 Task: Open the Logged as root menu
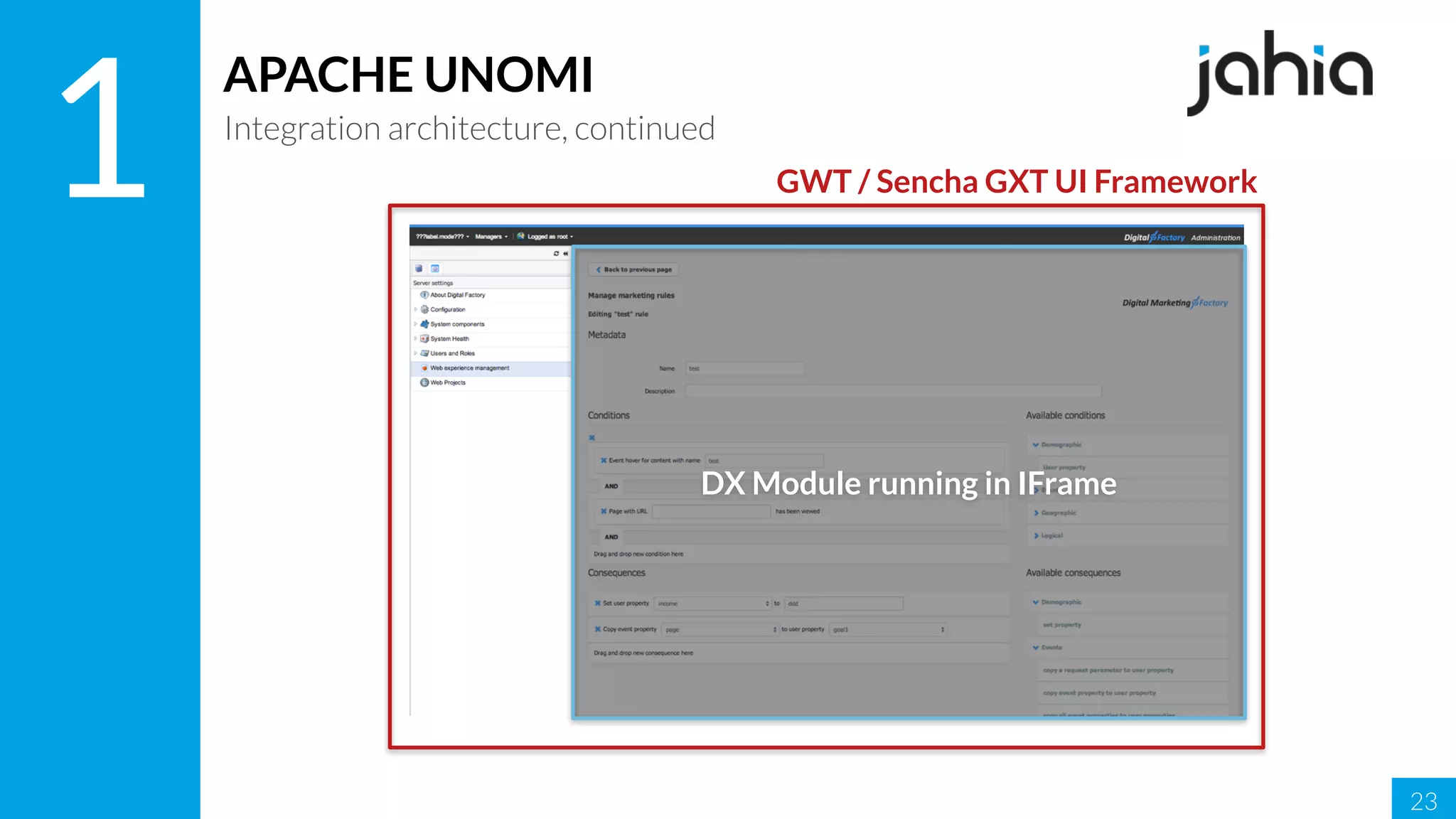(x=550, y=237)
